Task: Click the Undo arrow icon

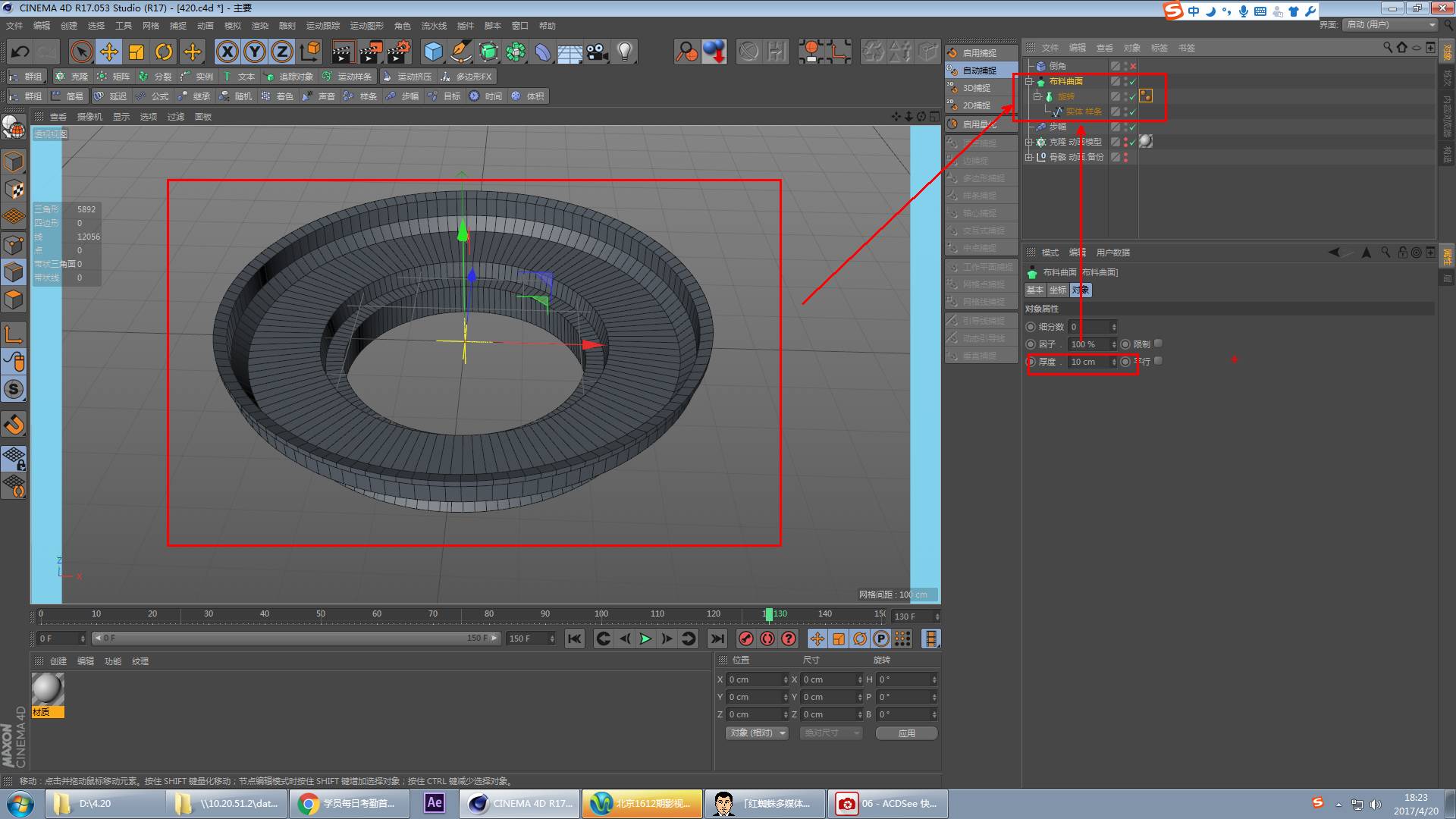Action: [20, 52]
